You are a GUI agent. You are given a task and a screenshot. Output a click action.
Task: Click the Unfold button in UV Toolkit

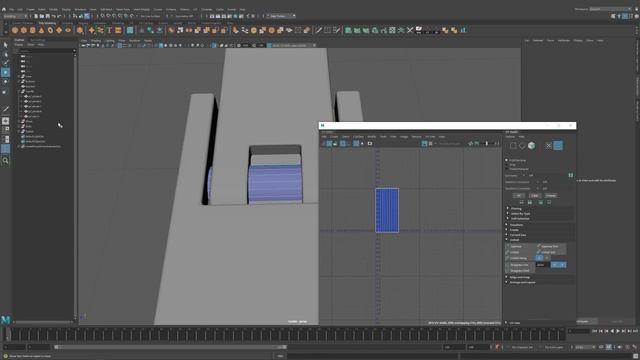[520, 252]
